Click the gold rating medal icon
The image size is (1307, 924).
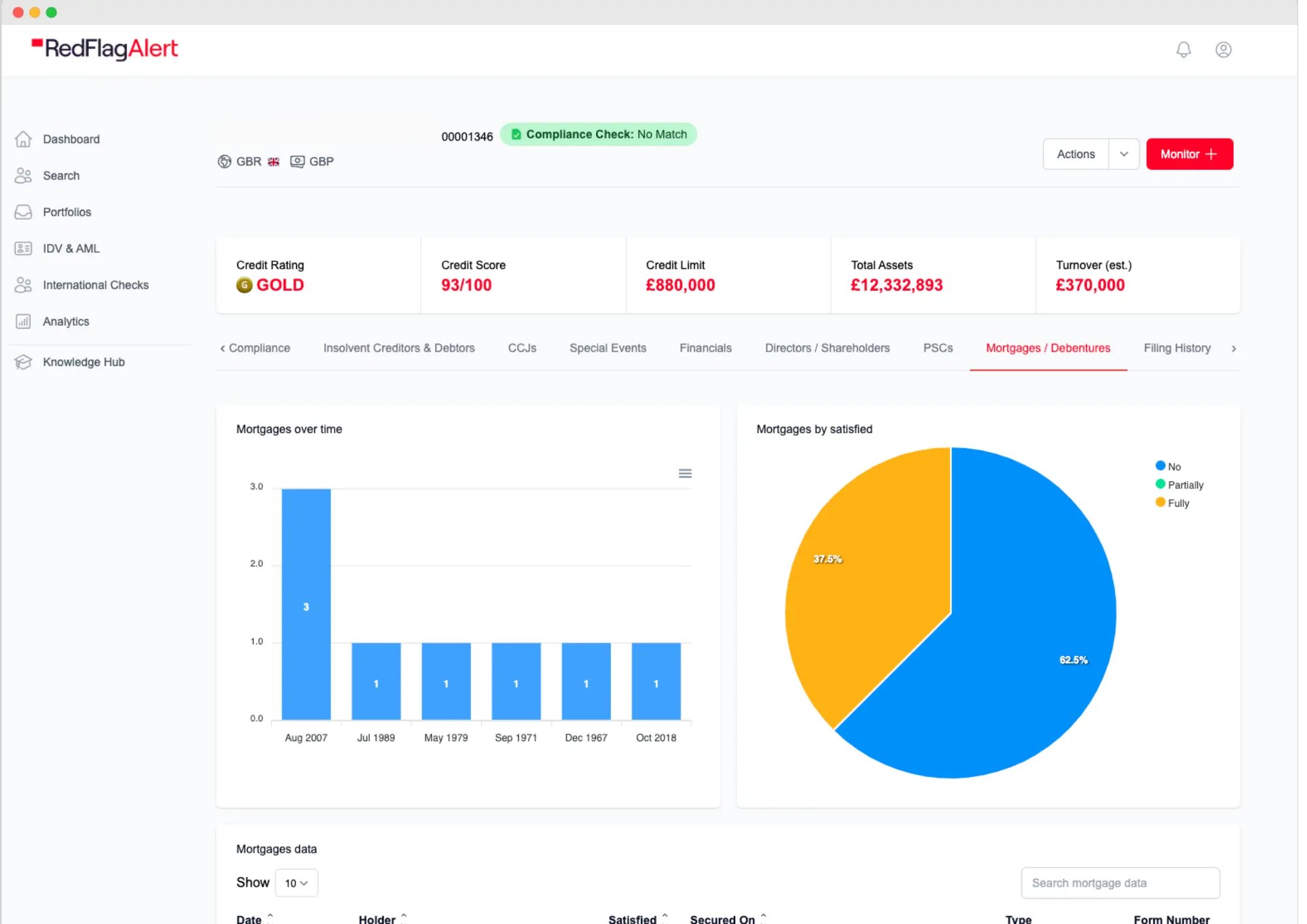[244, 285]
